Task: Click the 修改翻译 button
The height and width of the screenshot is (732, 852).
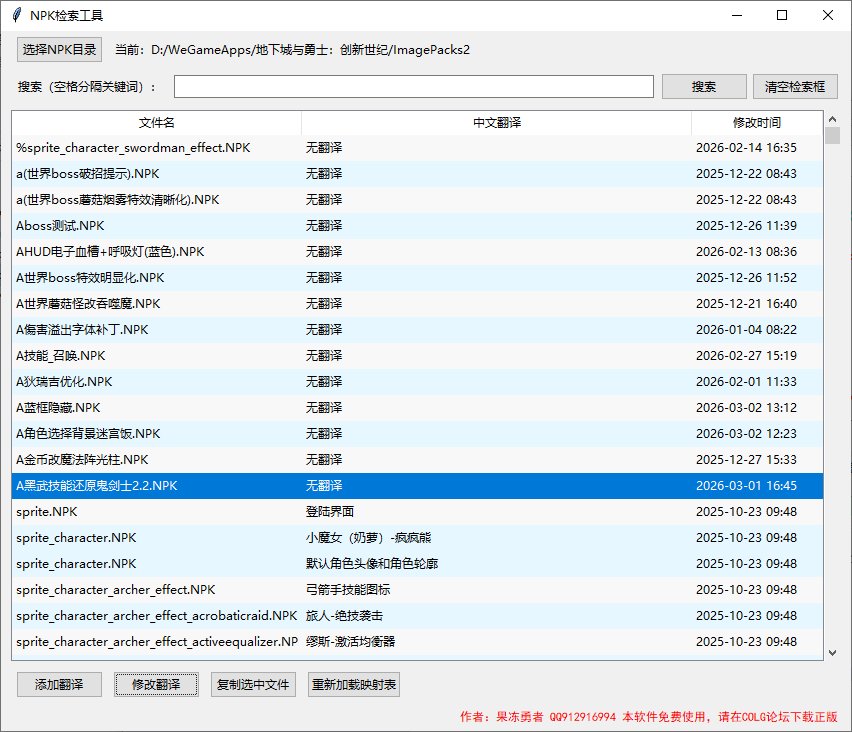Action: [x=156, y=684]
